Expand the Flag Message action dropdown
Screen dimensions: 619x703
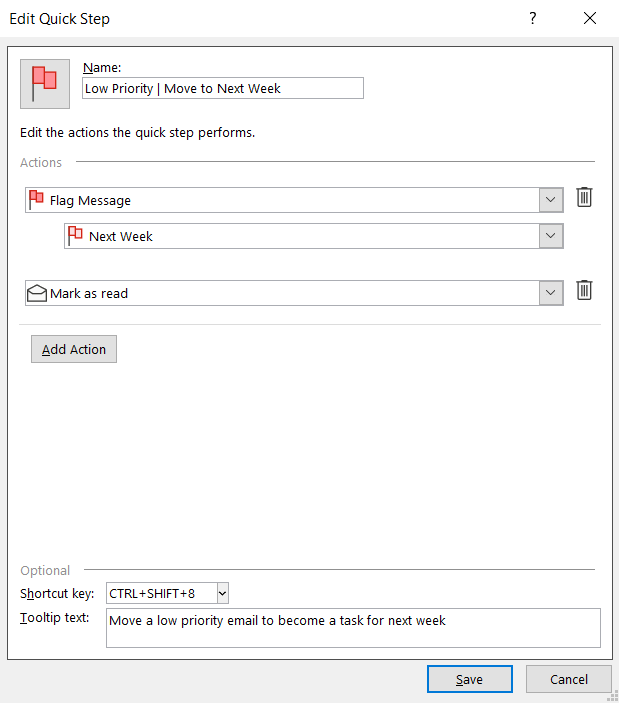pyautogui.click(x=551, y=200)
